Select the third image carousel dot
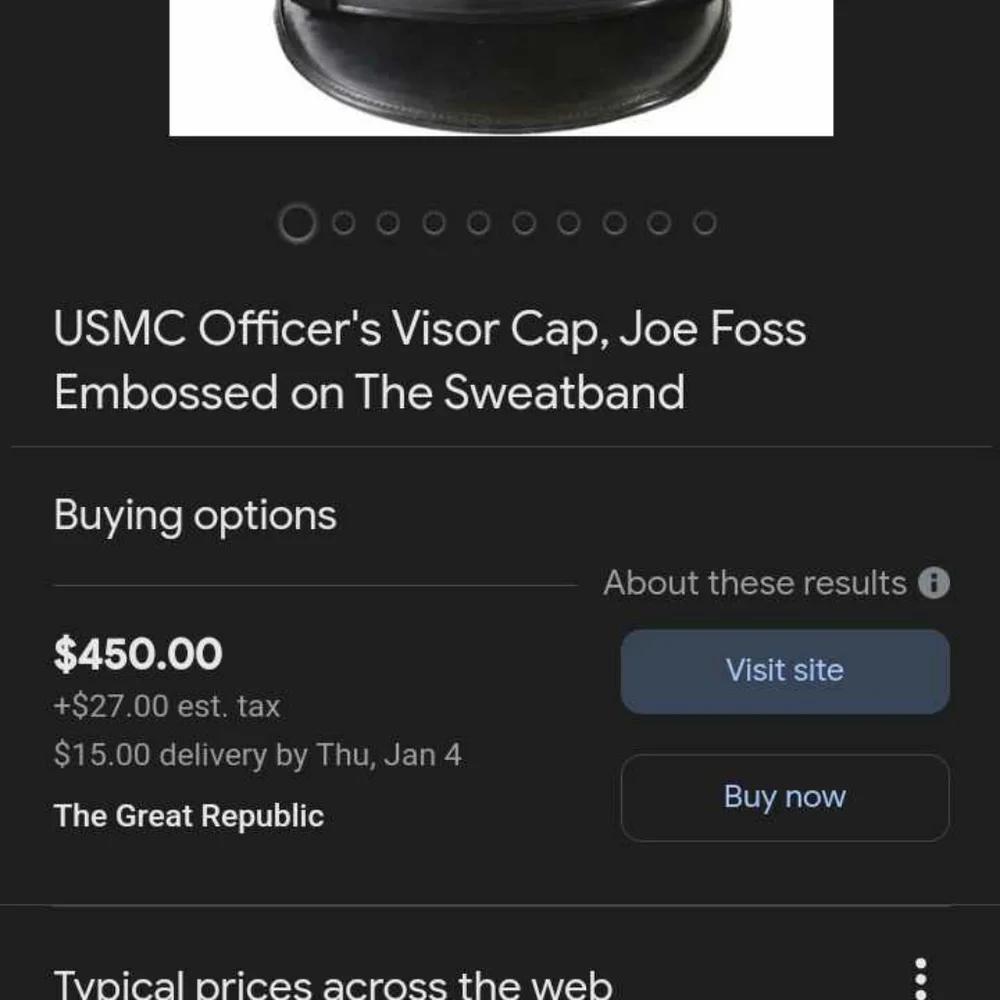 (388, 223)
